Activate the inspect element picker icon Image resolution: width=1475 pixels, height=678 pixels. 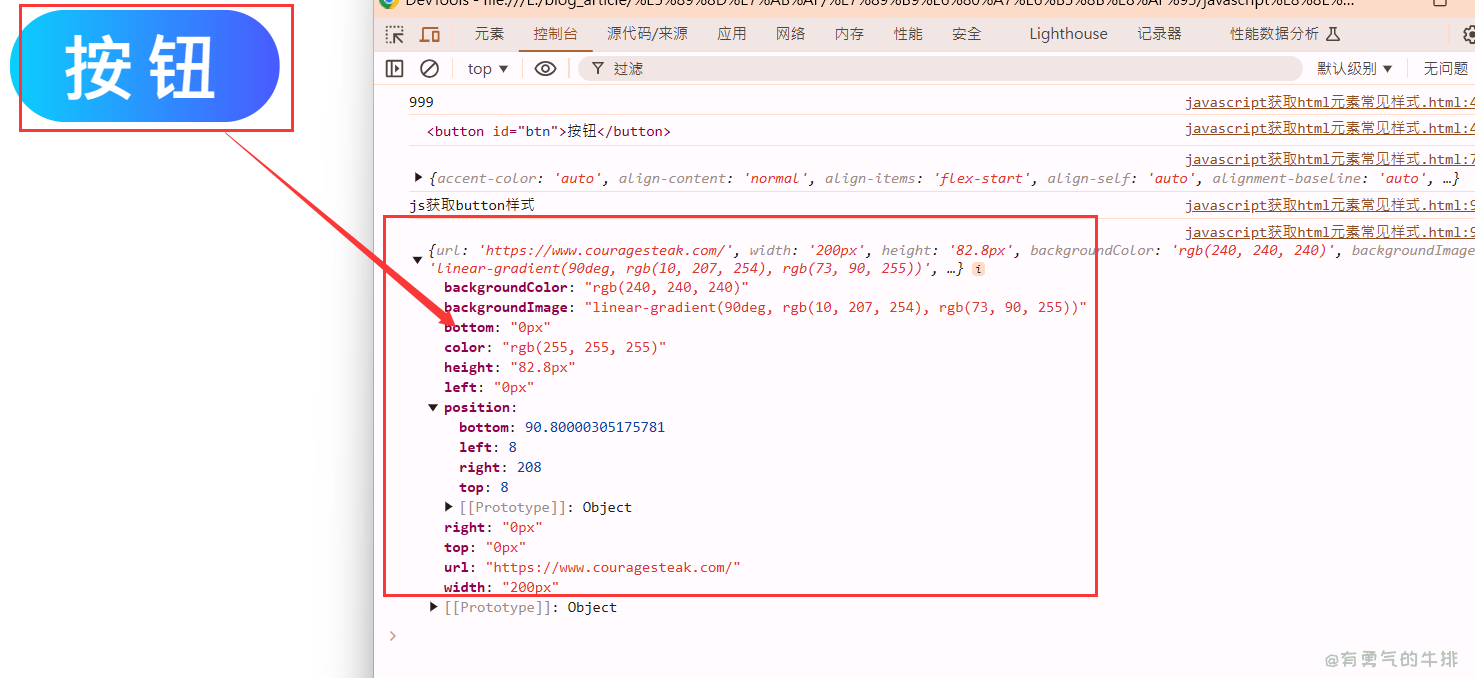coord(395,34)
